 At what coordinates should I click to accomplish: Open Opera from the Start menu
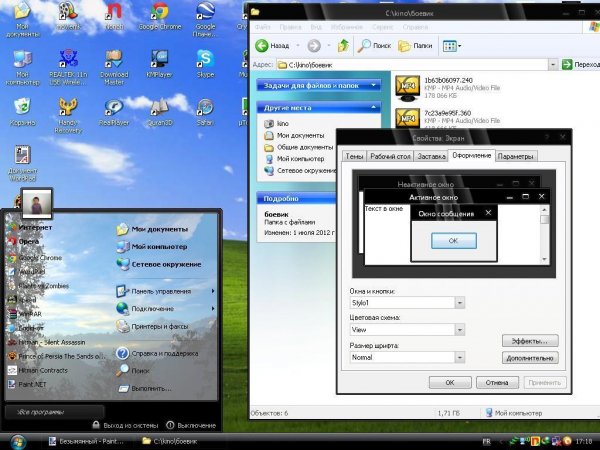[x=24, y=241]
